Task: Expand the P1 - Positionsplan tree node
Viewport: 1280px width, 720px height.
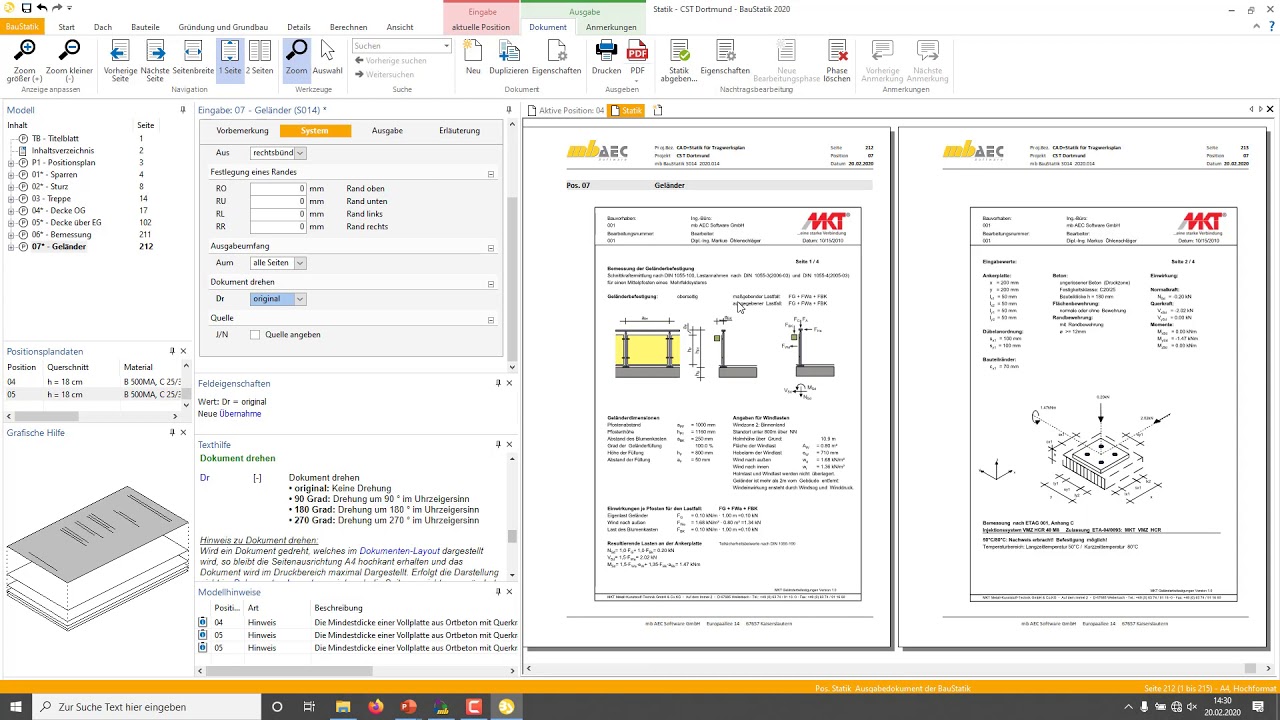Action: [11, 163]
